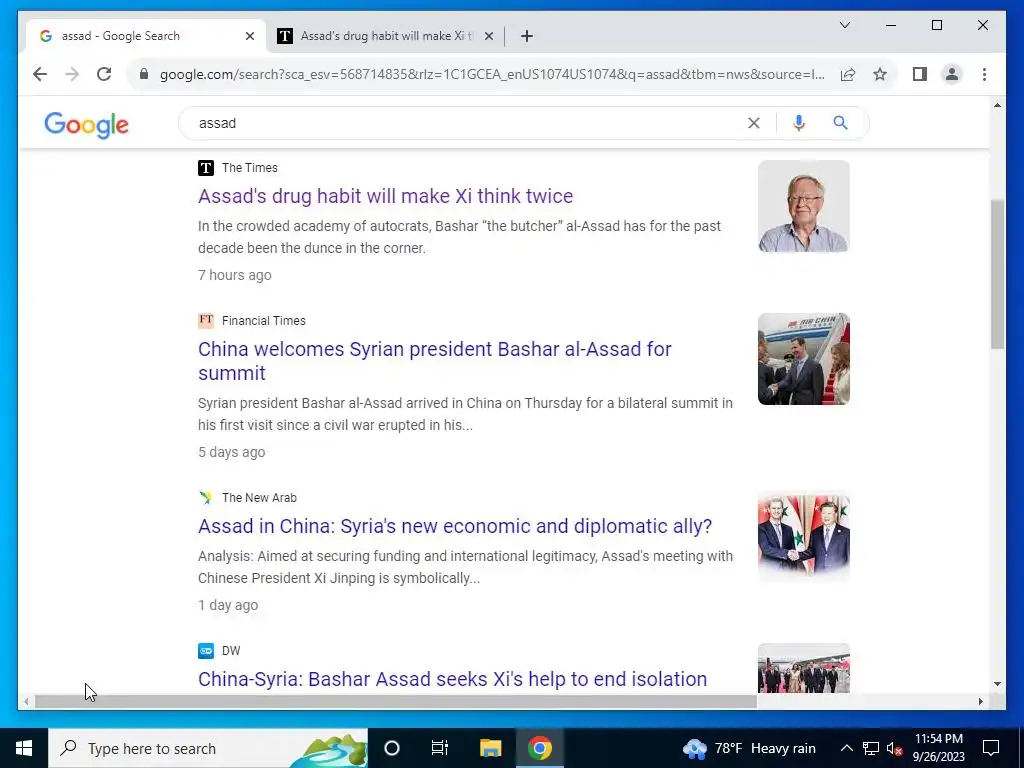The height and width of the screenshot is (768, 1024).
Task: Click the DW source icon
Action: pyautogui.click(x=206, y=650)
